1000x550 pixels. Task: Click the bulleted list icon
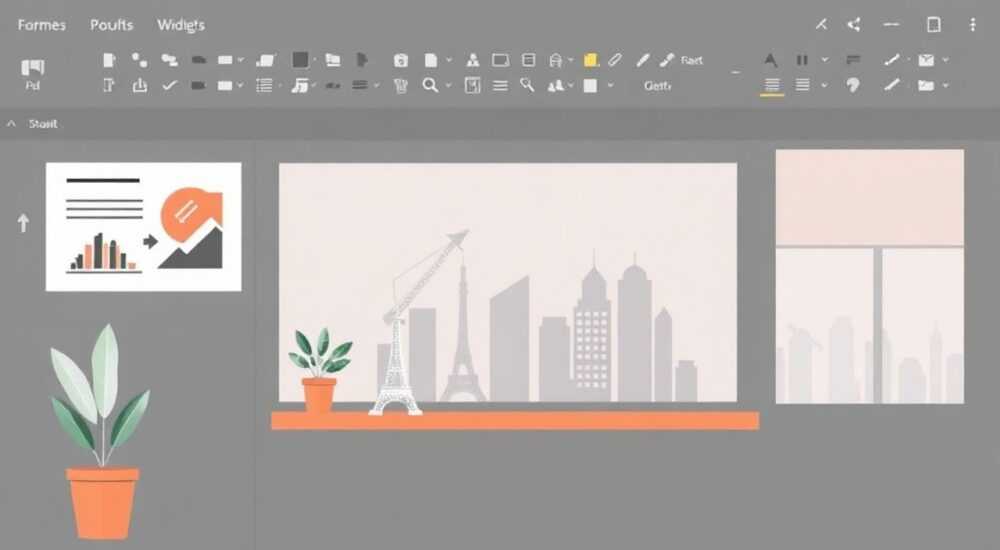pos(264,85)
